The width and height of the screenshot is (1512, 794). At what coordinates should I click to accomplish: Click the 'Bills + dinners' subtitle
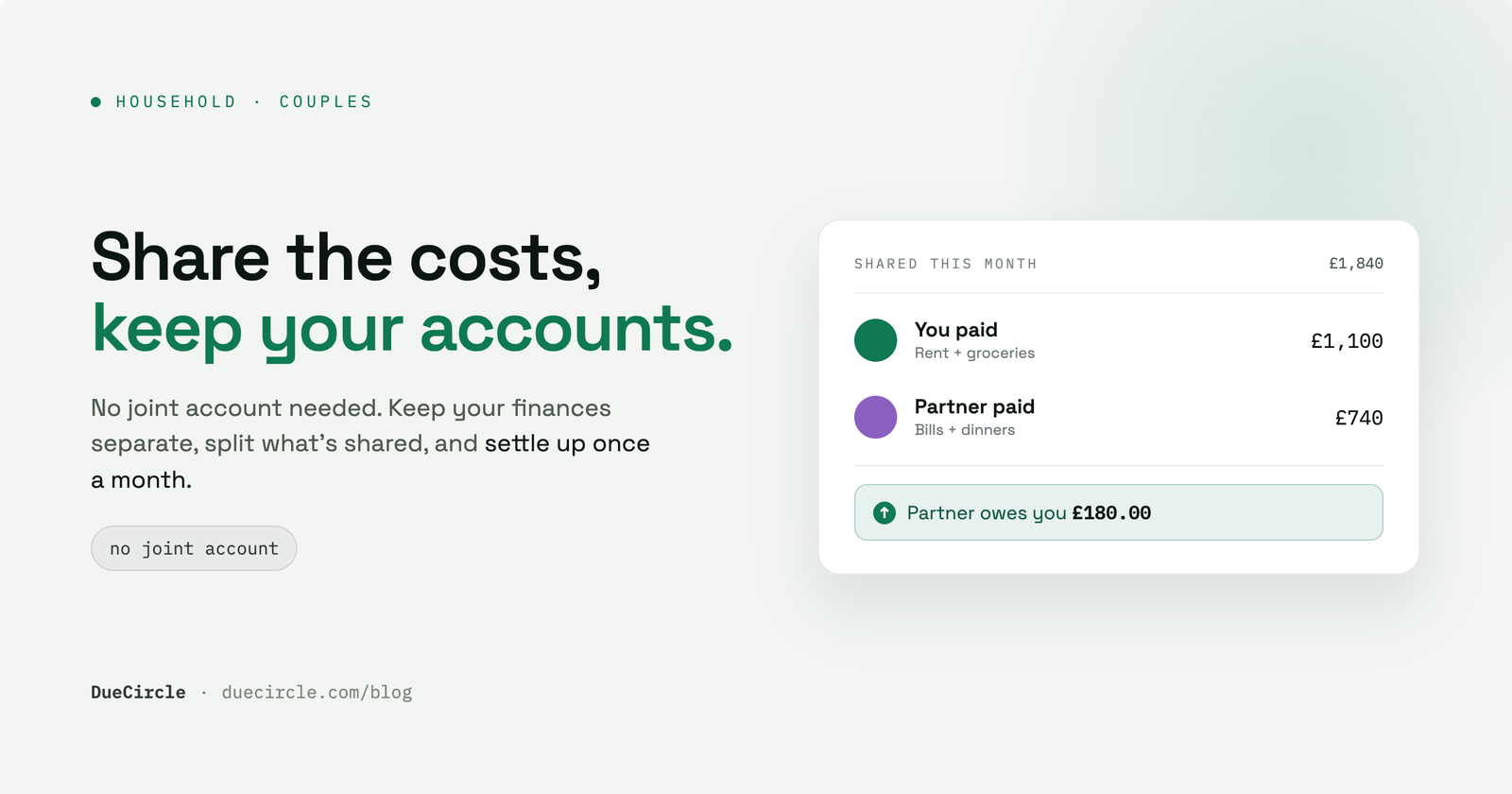tap(965, 429)
